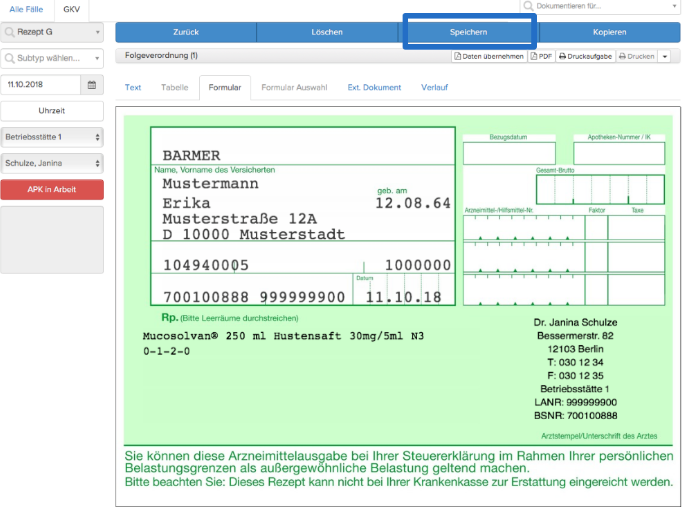Click the red APK in Arbeit button
This screenshot has height=507, width=683.
pos(52,189)
